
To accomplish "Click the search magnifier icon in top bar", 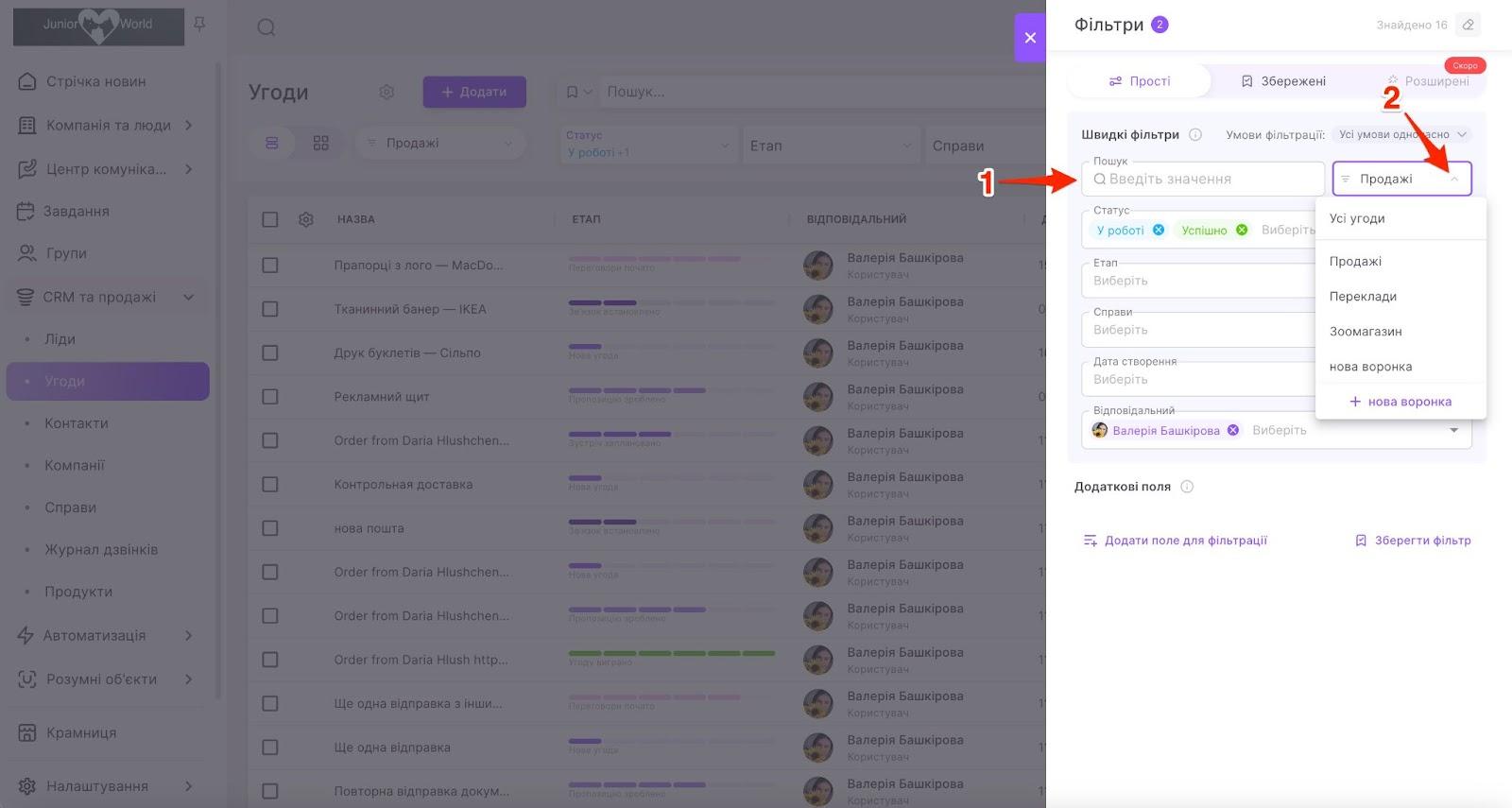I will [x=266, y=27].
